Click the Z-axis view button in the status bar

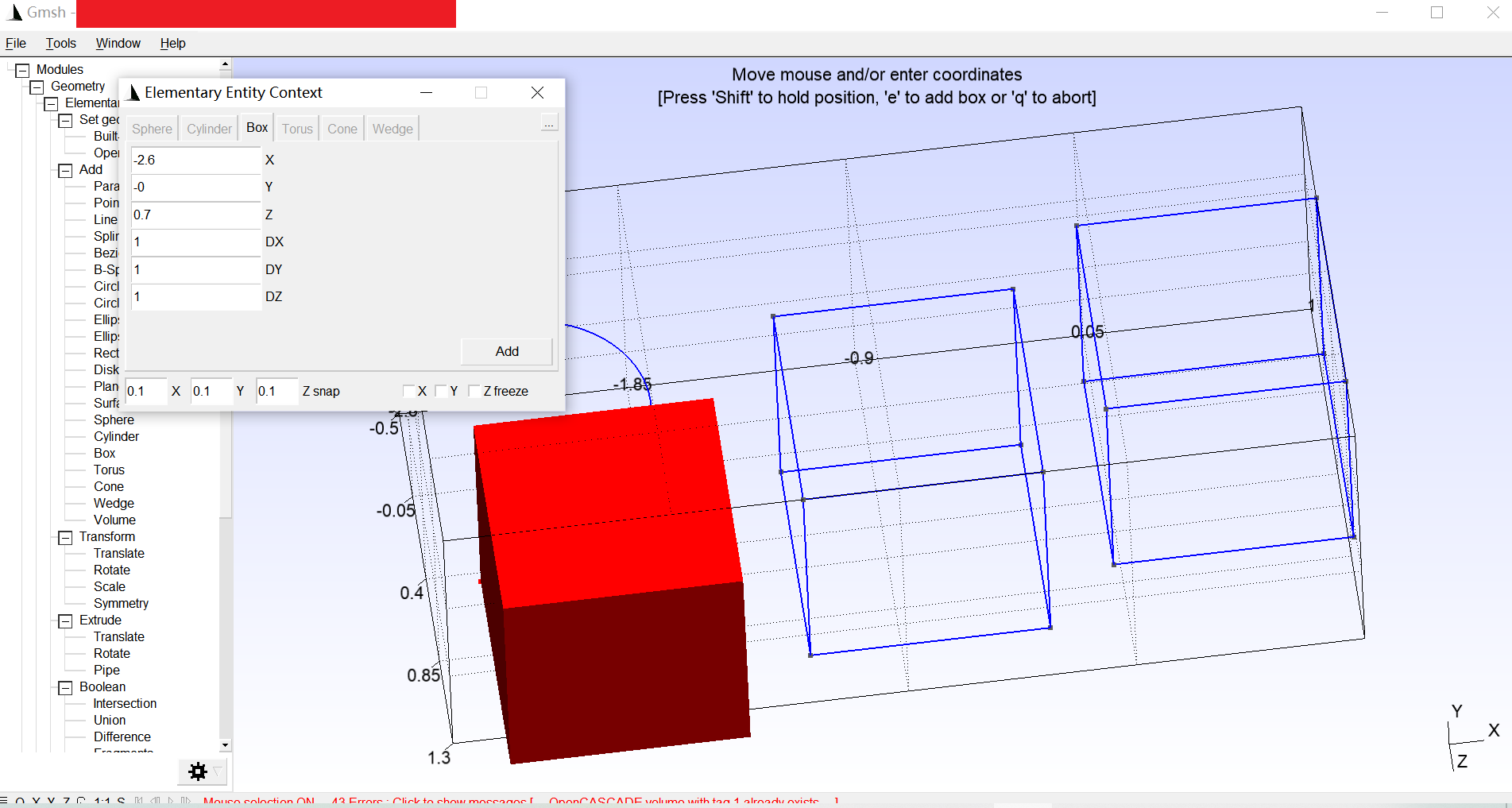66,801
